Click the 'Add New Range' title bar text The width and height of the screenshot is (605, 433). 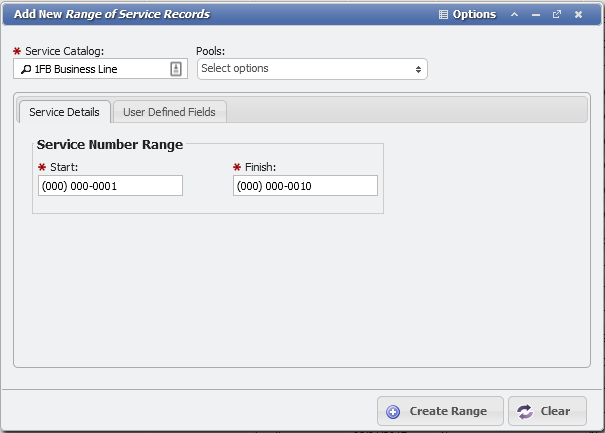[112, 15]
